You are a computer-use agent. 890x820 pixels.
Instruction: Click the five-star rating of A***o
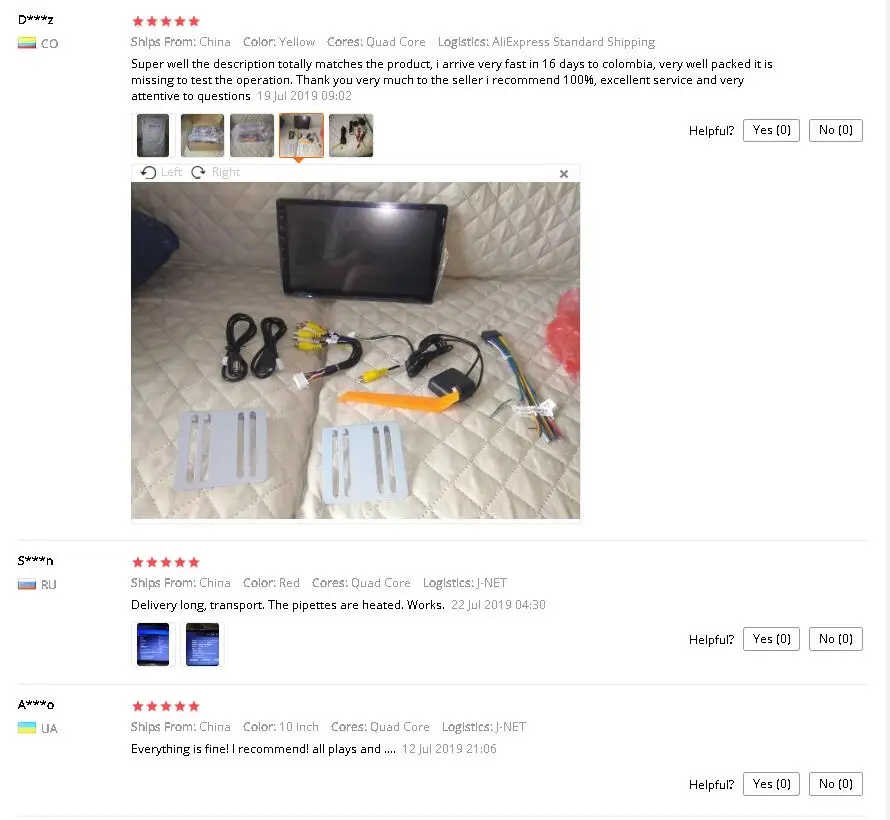click(166, 706)
